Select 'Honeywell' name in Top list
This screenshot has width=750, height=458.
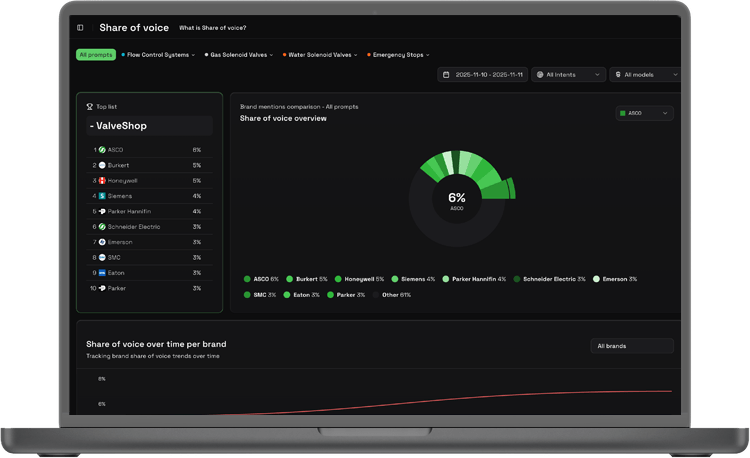coord(122,181)
